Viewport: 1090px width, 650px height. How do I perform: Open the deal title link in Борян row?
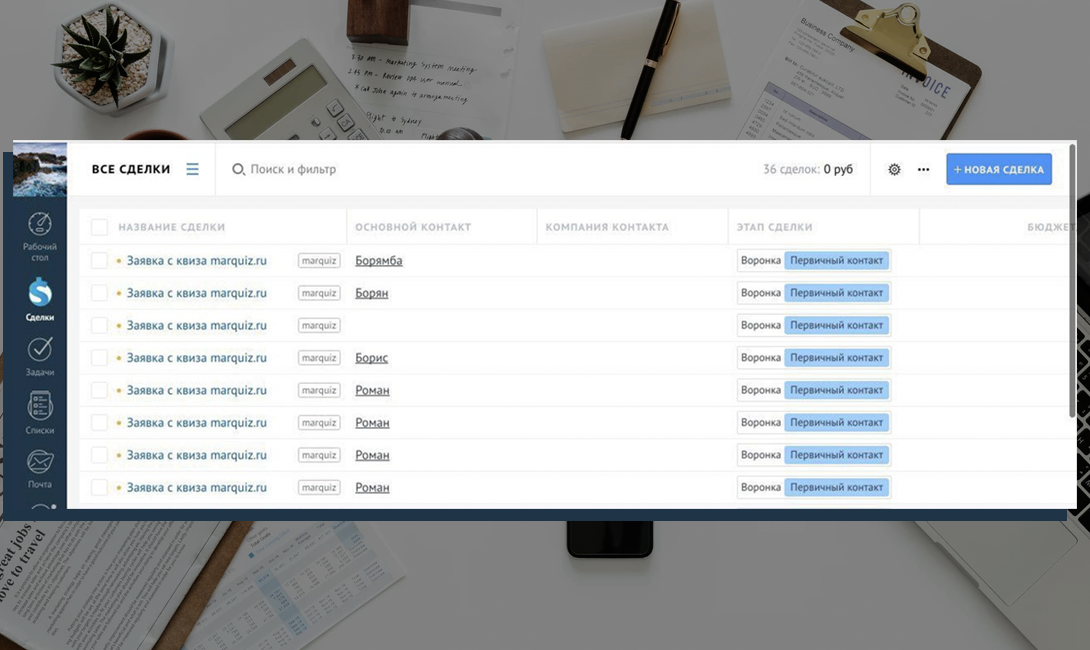[197, 293]
